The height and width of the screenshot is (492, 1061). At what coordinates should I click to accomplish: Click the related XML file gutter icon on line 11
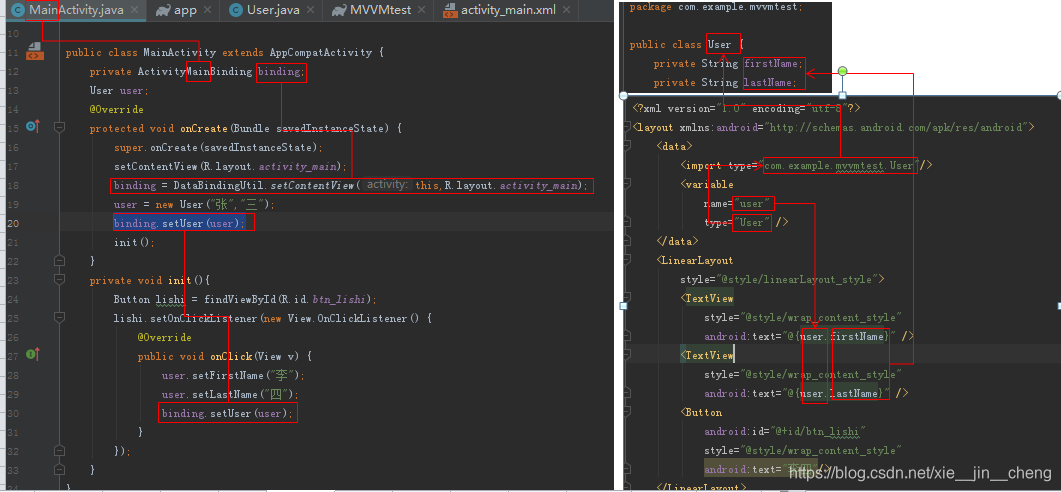[35, 51]
